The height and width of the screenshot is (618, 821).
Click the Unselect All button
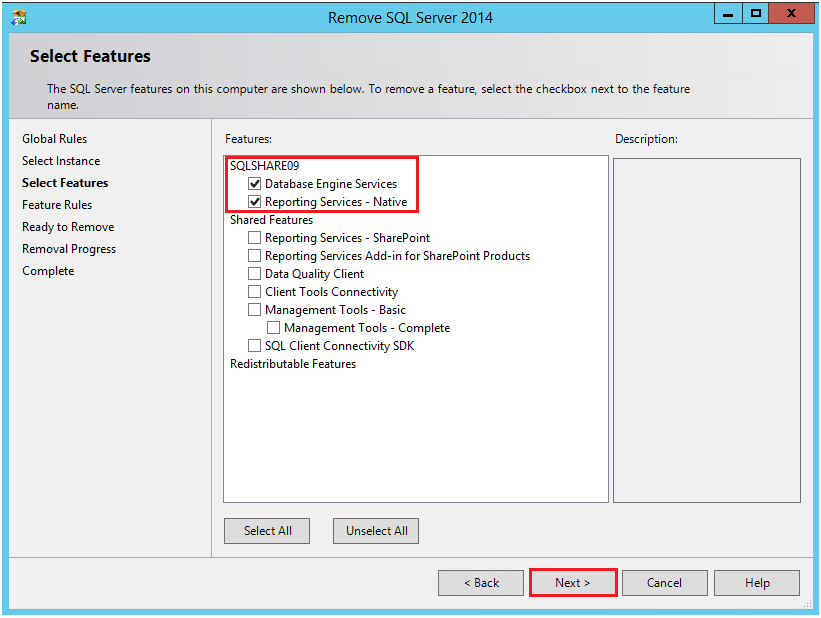tap(376, 531)
